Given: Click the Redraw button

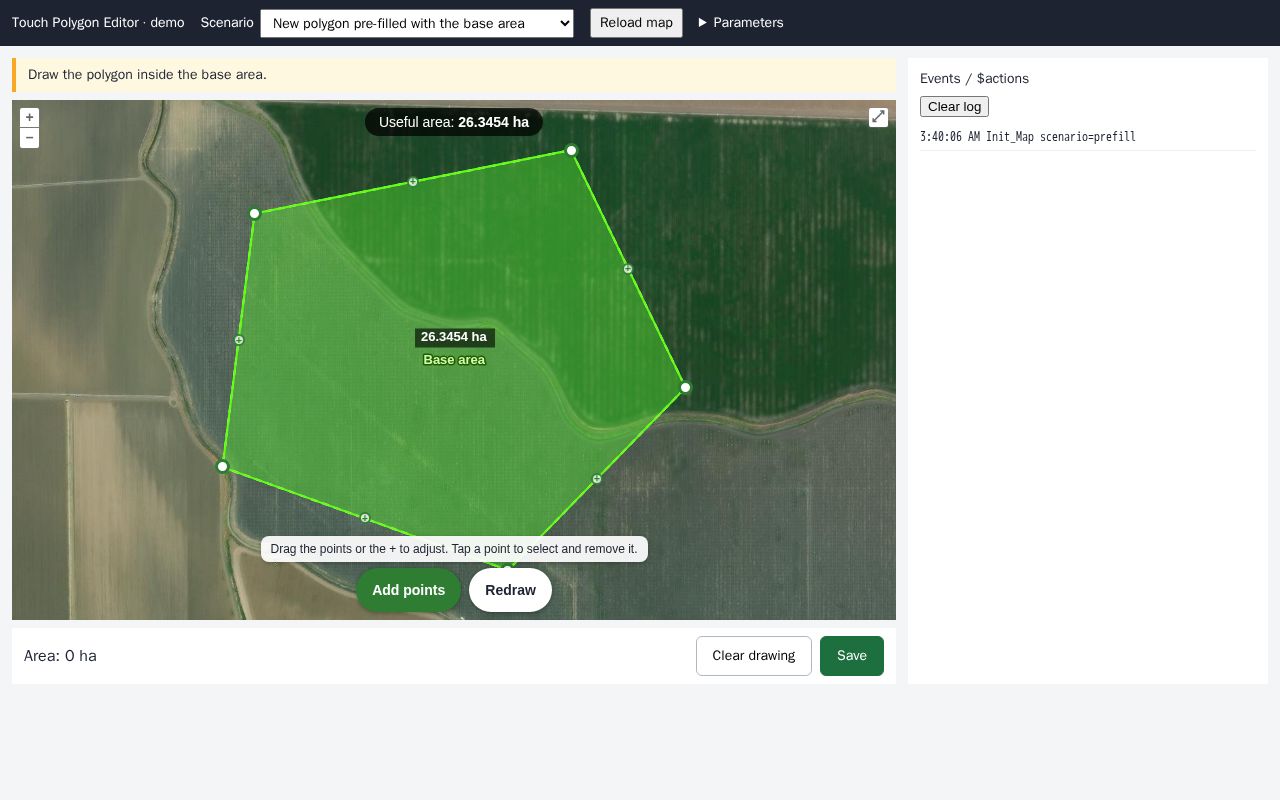Looking at the screenshot, I should click(x=510, y=590).
